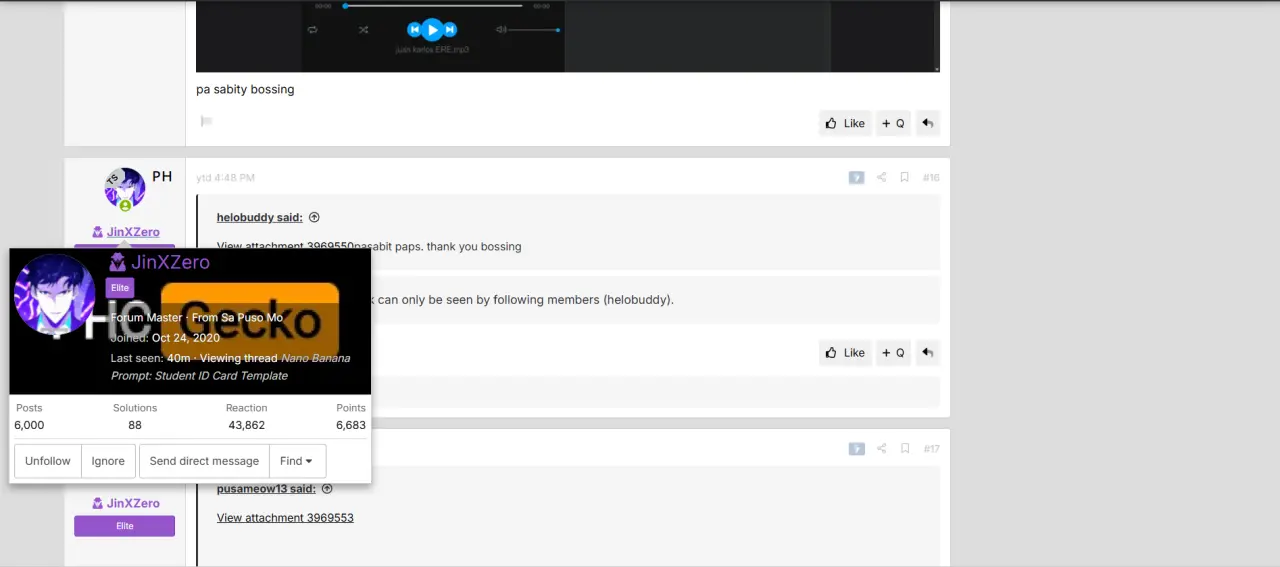Open permalink #17

931,449
